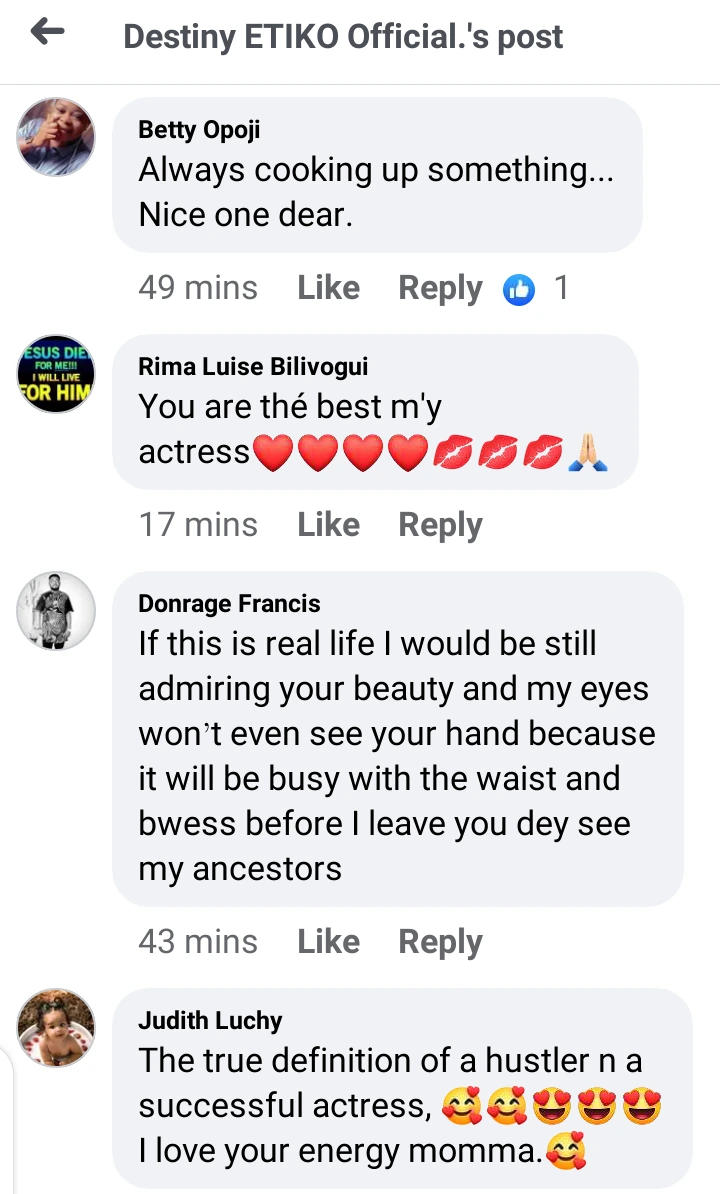
Task: Tap the 49 mins timestamp
Action: 198,288
